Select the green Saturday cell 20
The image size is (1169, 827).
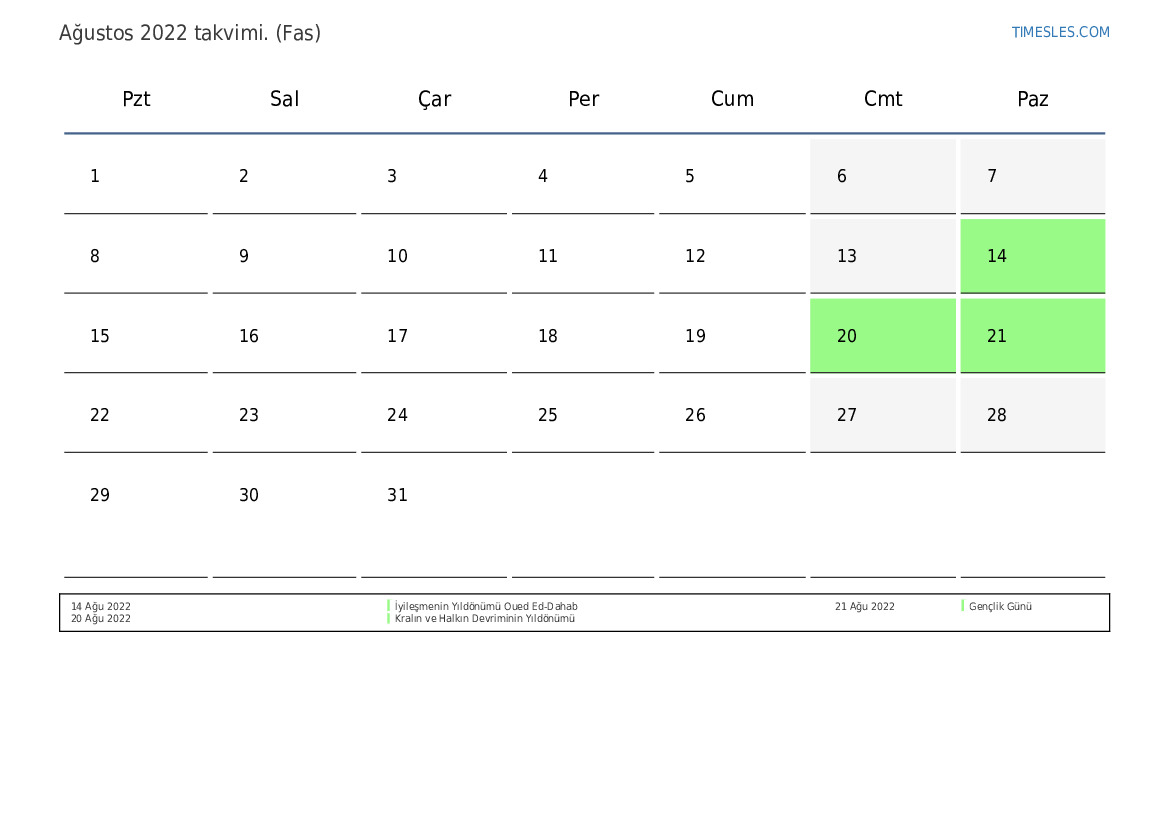click(883, 336)
